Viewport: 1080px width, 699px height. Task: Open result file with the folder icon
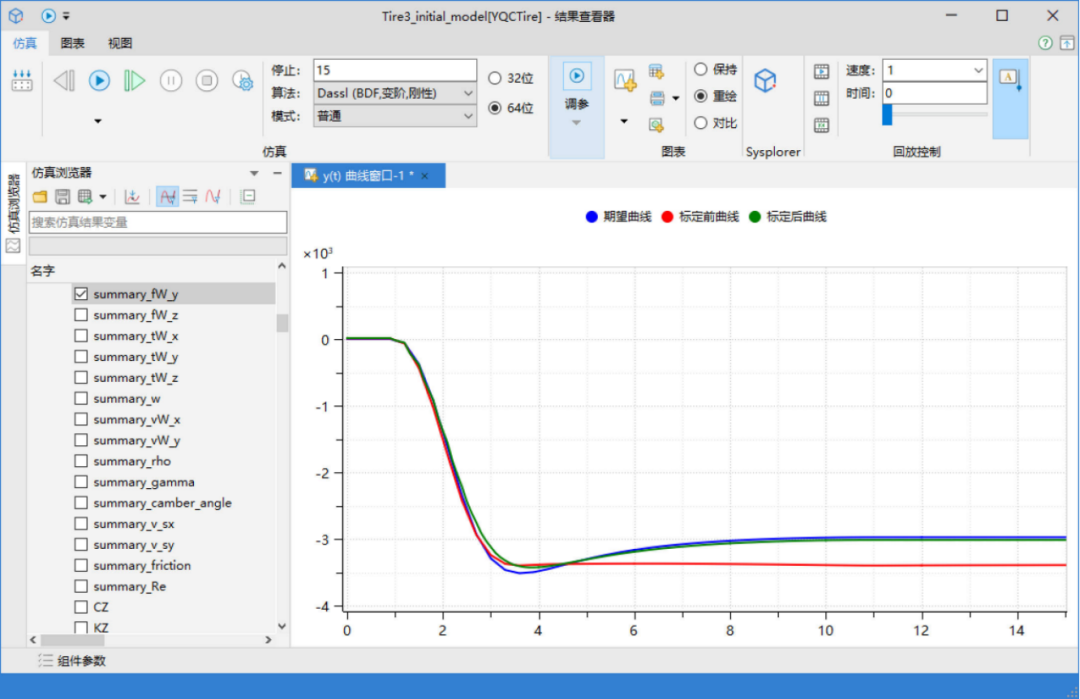coord(40,197)
